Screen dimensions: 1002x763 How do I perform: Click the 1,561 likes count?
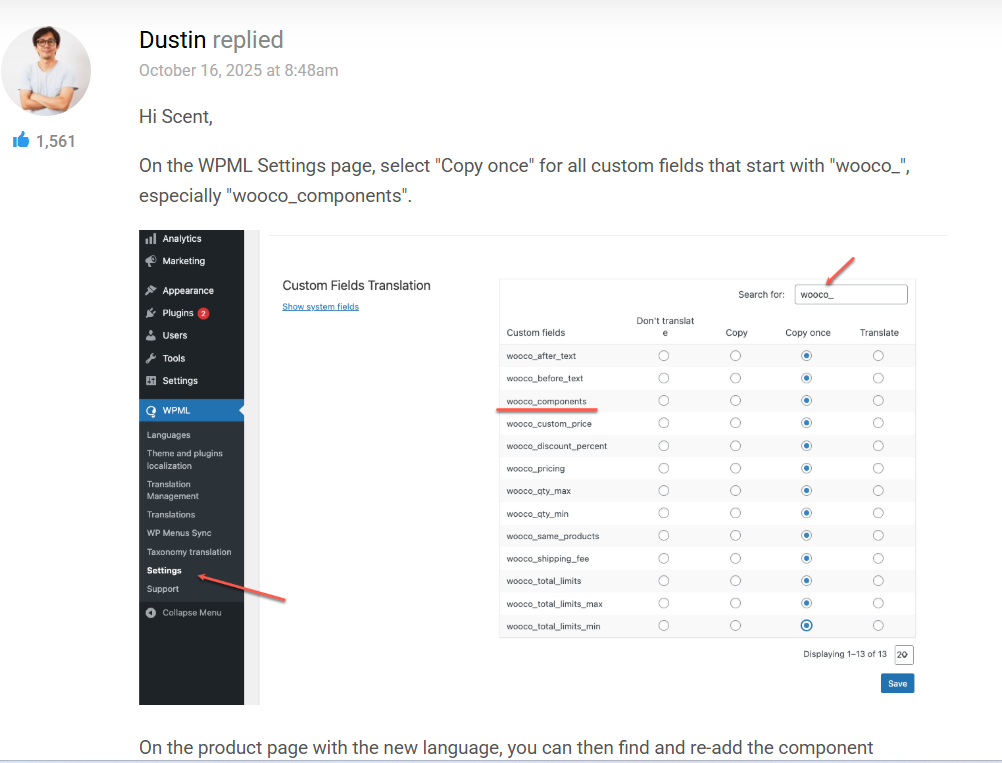56,141
